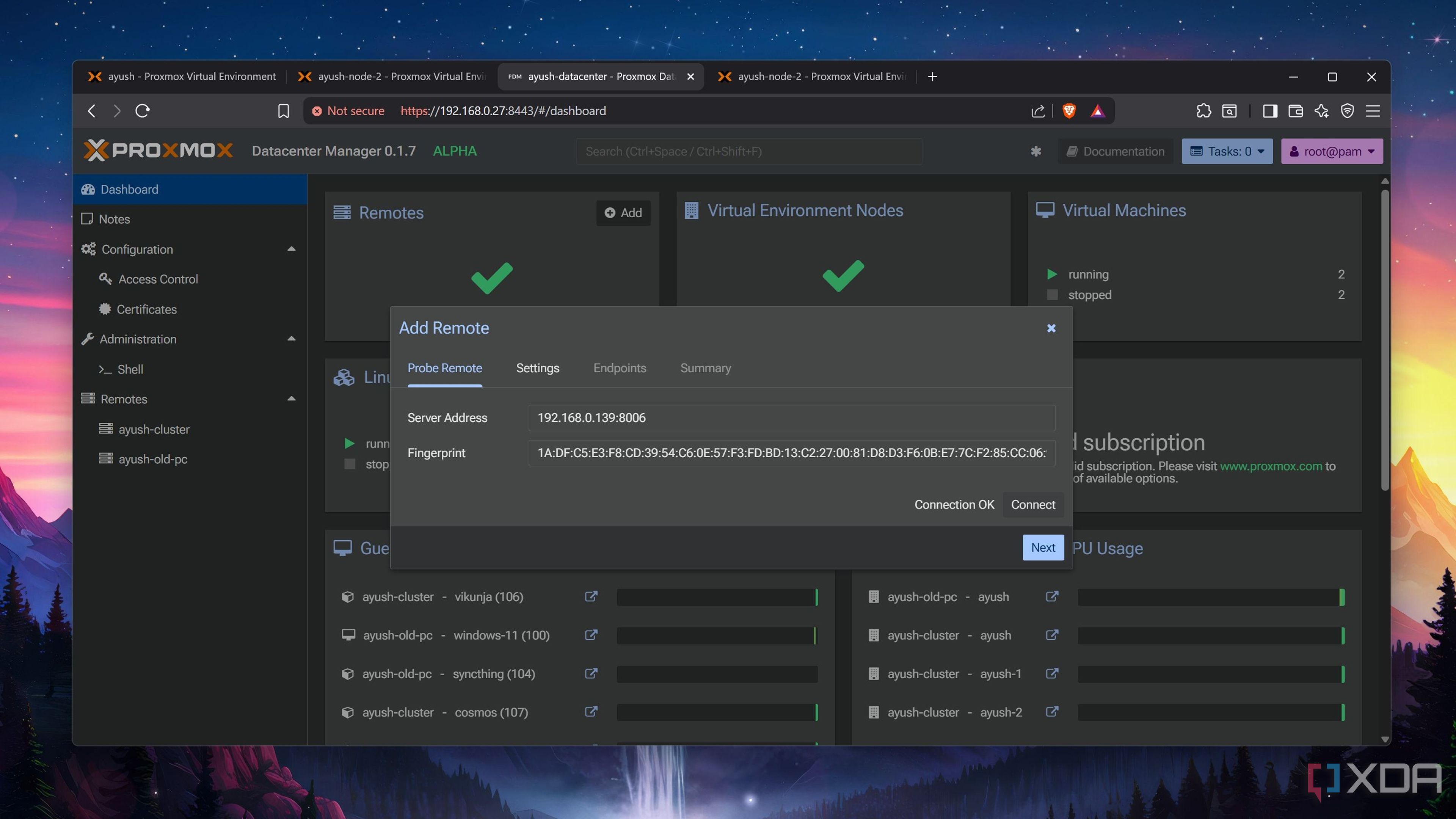
Task: Click the Next button
Action: (1043, 547)
